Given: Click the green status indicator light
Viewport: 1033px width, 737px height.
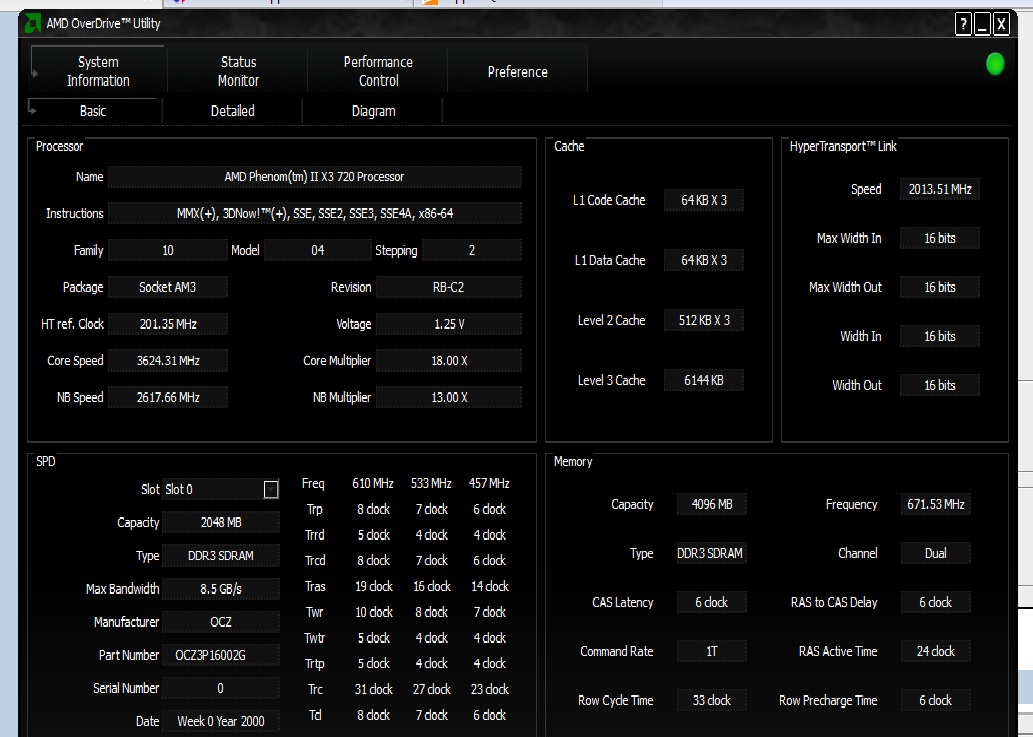Looking at the screenshot, I should (x=995, y=64).
